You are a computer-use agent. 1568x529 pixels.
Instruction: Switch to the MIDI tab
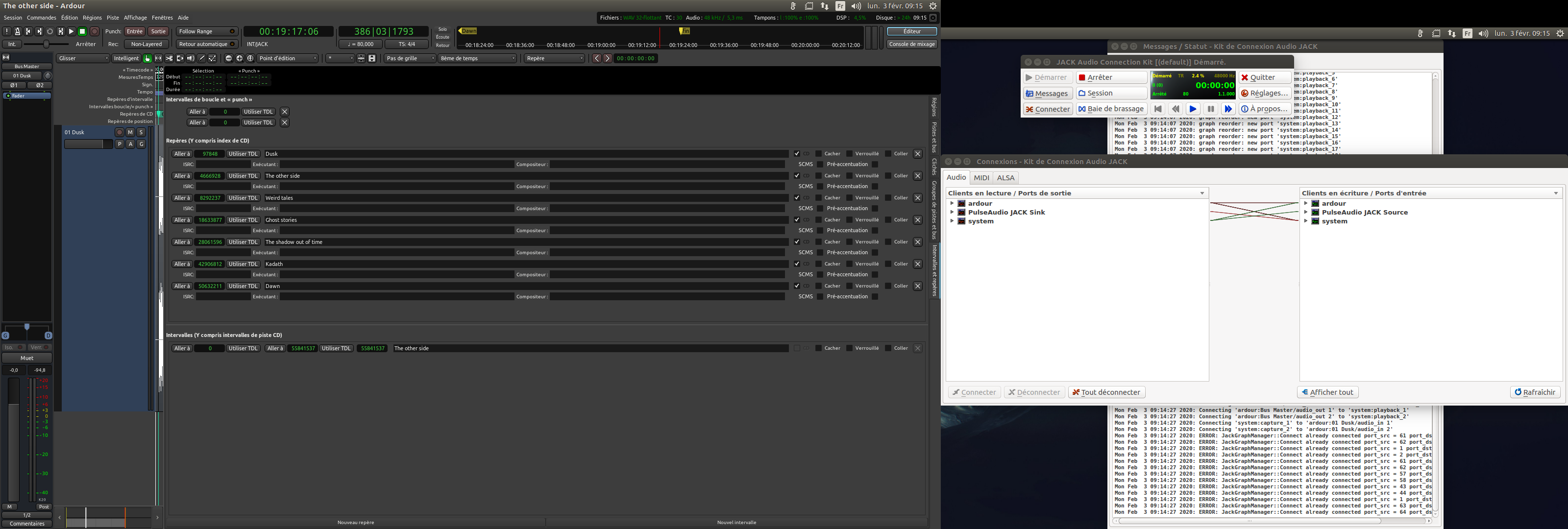point(981,178)
